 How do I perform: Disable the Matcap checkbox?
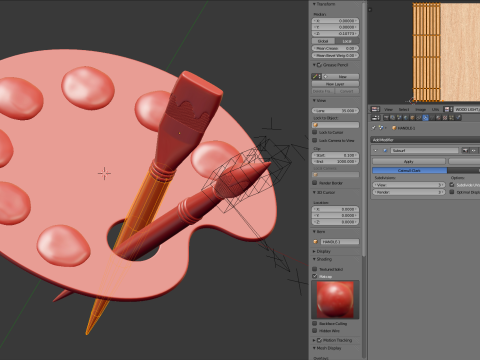pos(315,276)
